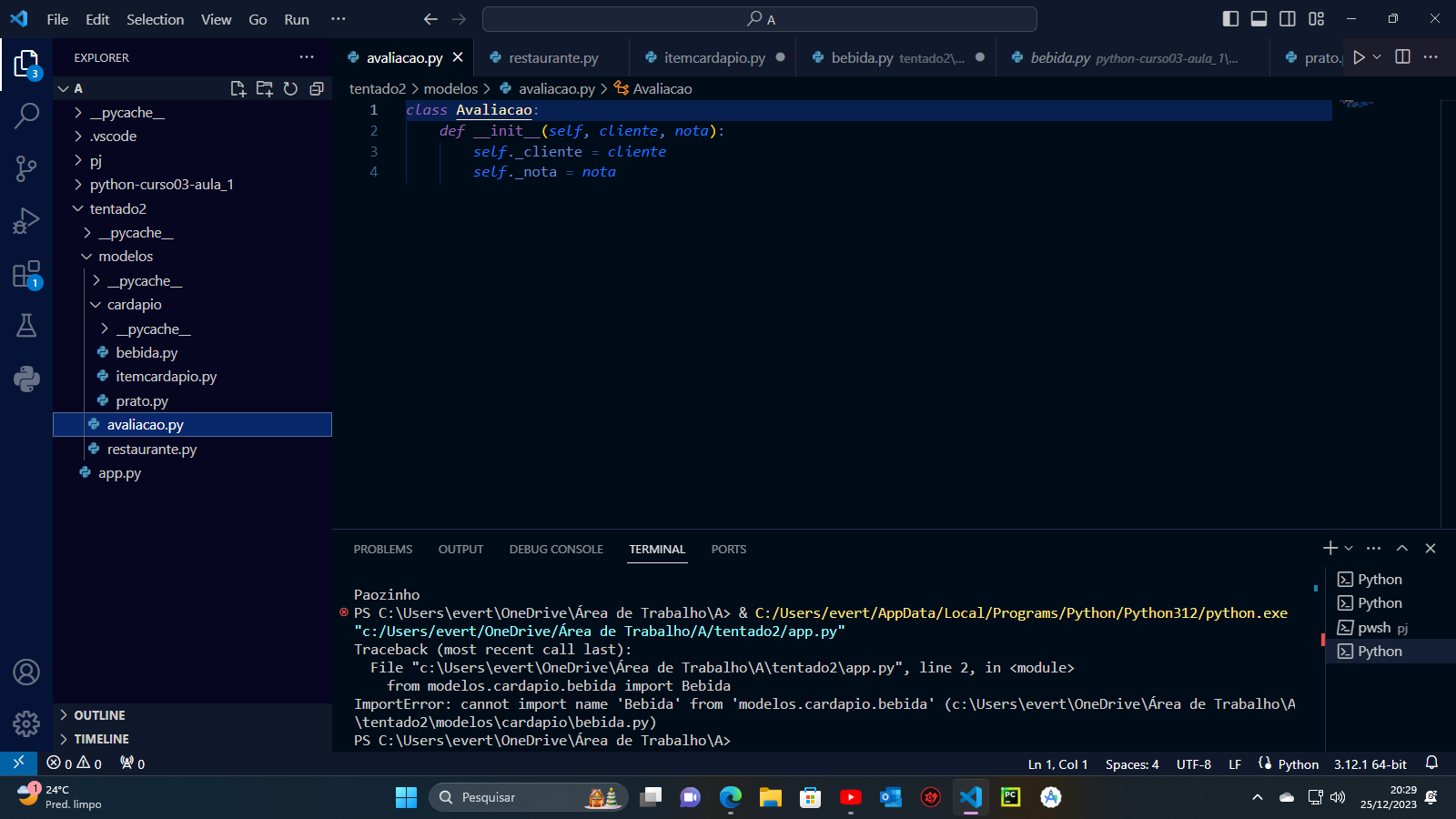Image resolution: width=1456 pixels, height=819 pixels.
Task: Refresh the Explorer file tree
Action: [290, 88]
